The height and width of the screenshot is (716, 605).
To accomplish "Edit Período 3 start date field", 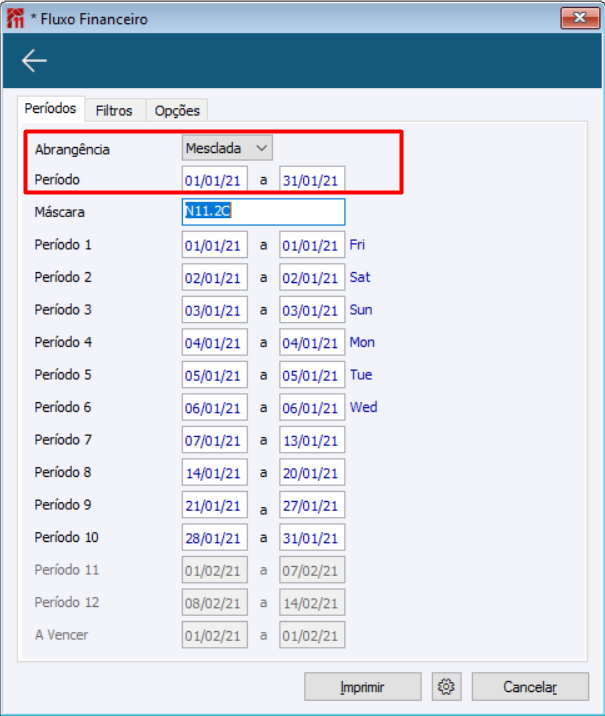I will (x=215, y=310).
